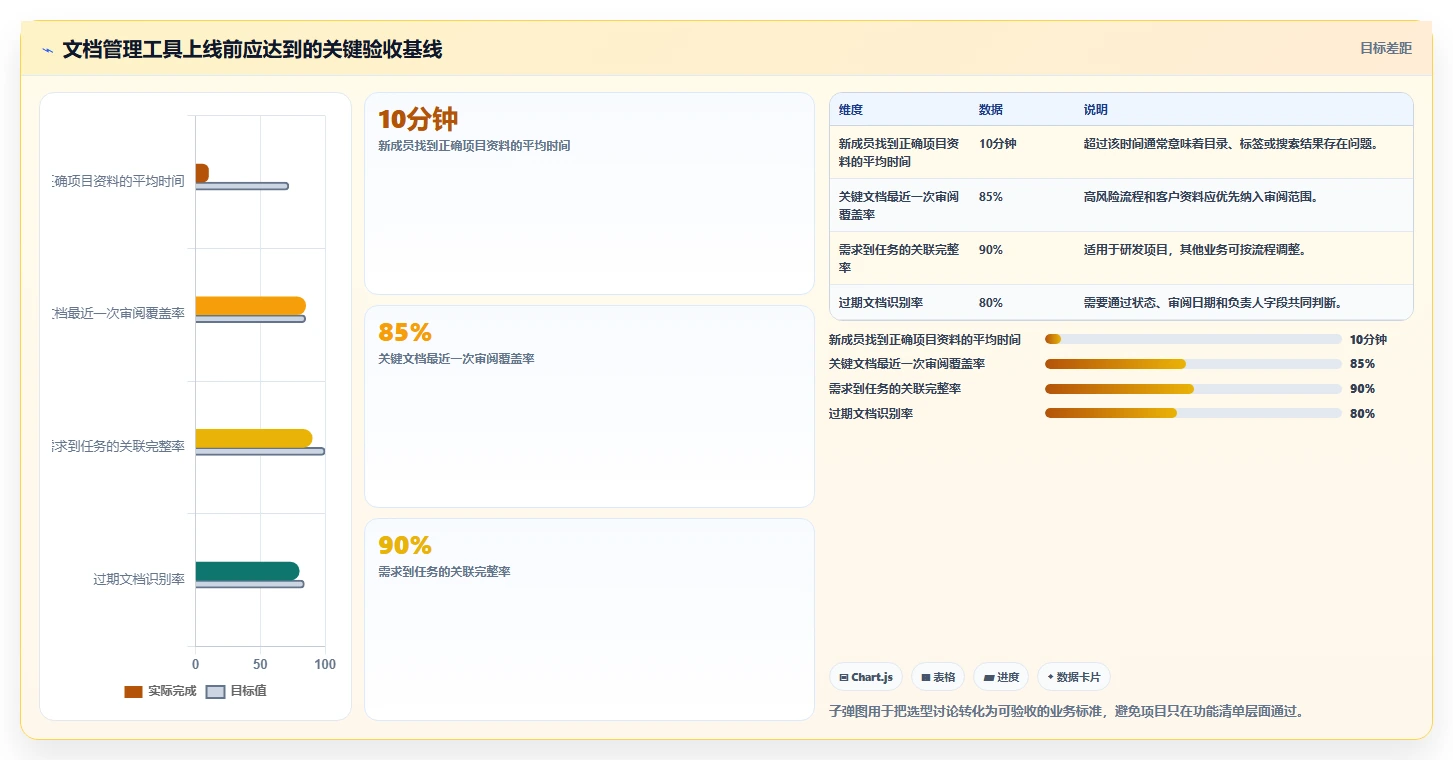Click the x-axis tick label 50
1453x760 pixels.
point(260,664)
